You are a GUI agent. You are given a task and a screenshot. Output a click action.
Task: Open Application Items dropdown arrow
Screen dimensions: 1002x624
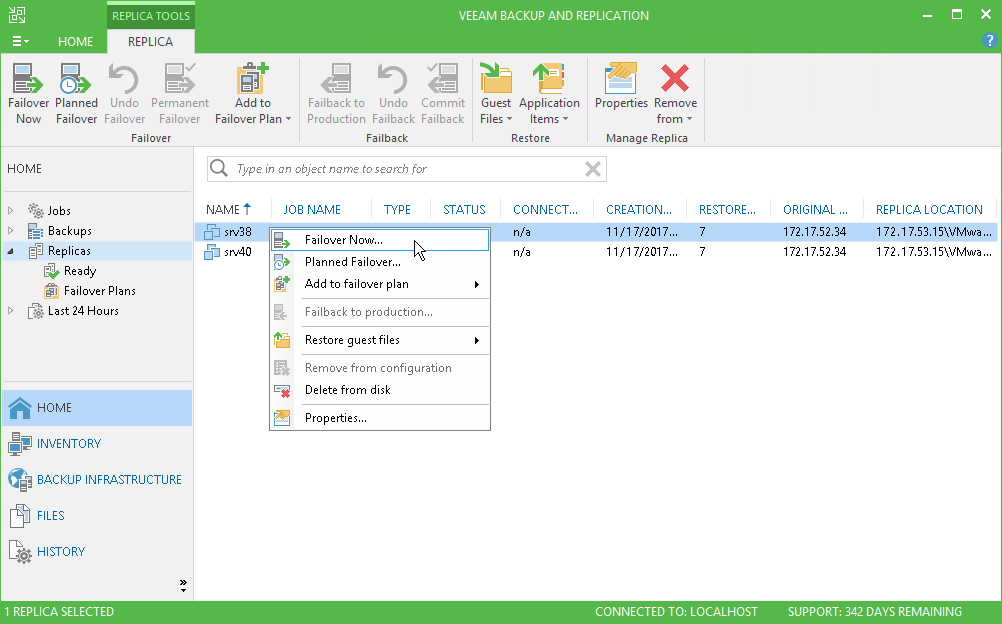[x=565, y=119]
